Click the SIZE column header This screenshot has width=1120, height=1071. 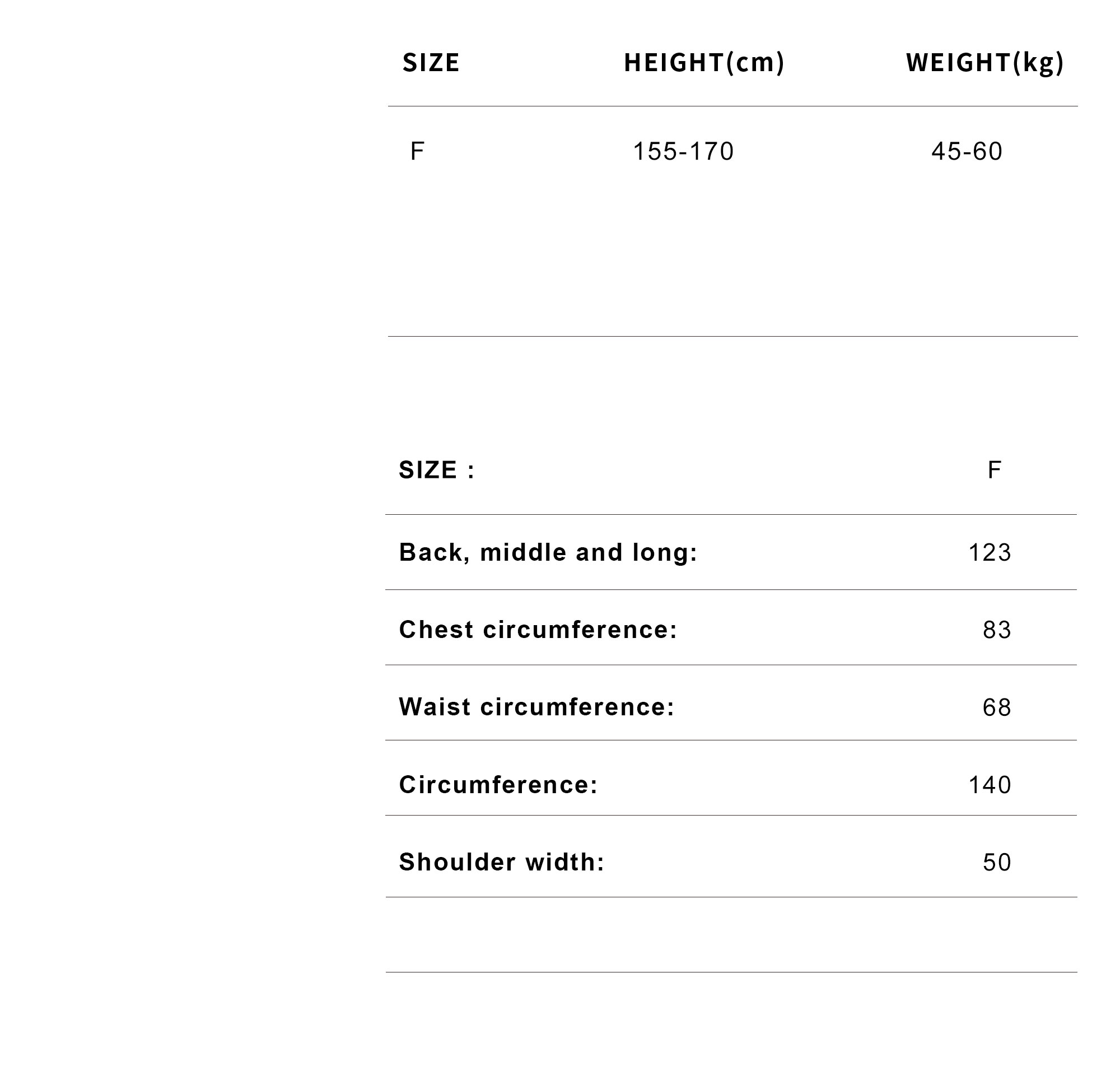(431, 62)
